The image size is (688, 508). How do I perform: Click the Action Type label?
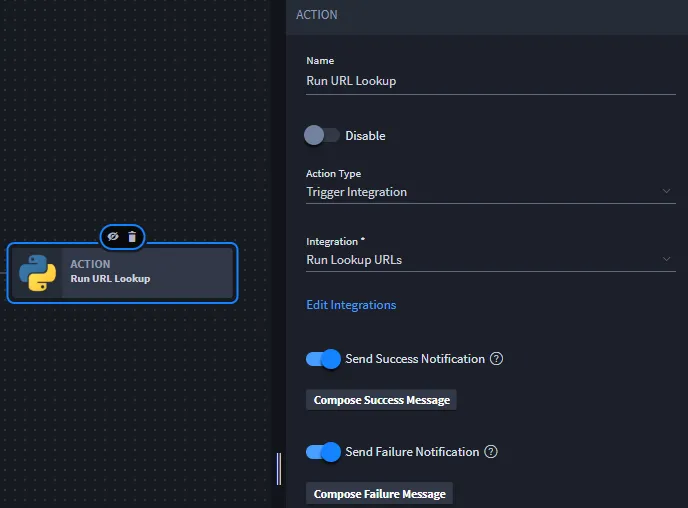(x=333, y=174)
